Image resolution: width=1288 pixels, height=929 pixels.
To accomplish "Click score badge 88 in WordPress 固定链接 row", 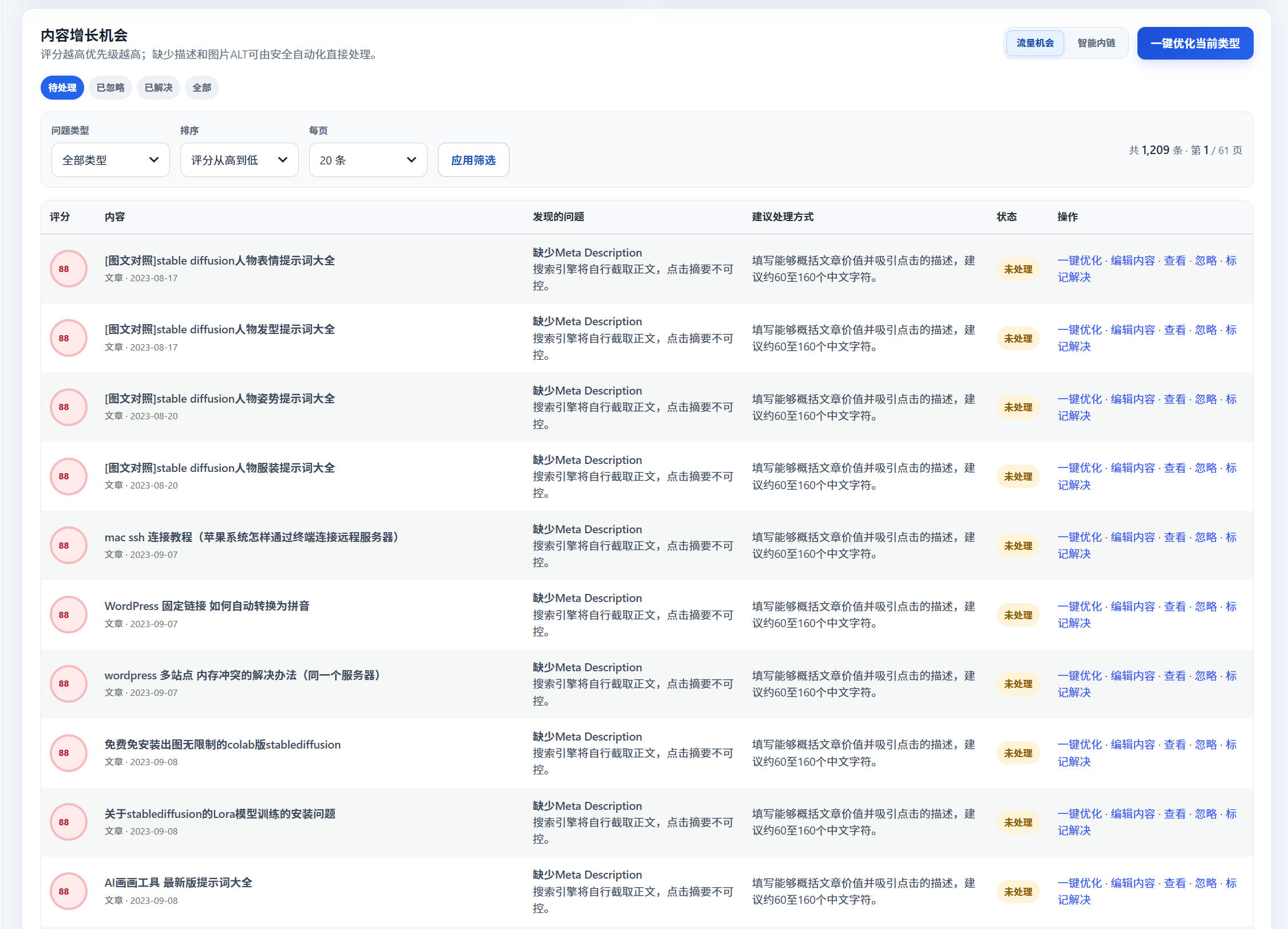I will (x=69, y=615).
